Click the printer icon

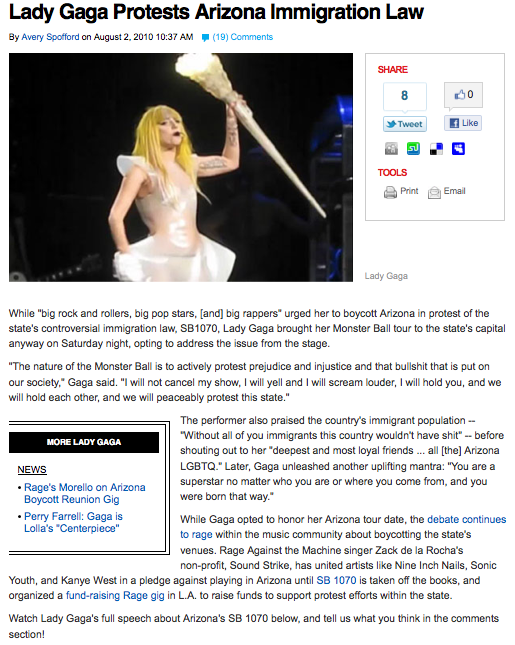coord(390,192)
